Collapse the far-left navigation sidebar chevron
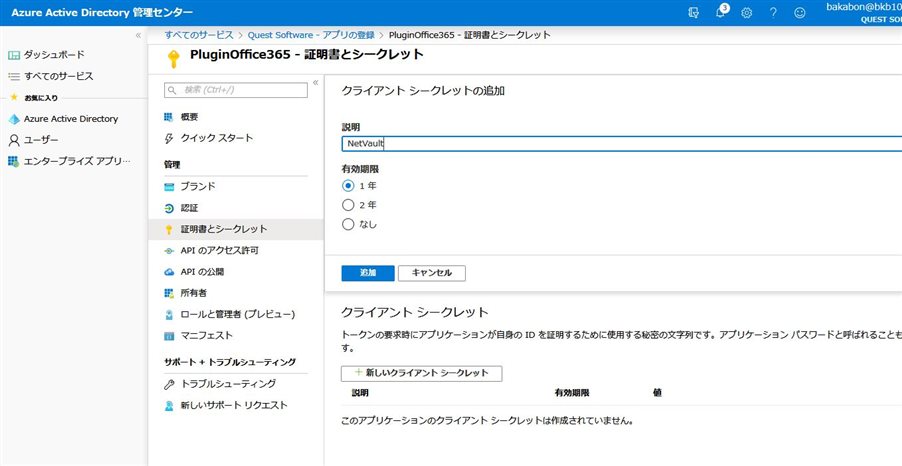Viewport: 902px width, 466px height. pyautogui.click(x=138, y=36)
